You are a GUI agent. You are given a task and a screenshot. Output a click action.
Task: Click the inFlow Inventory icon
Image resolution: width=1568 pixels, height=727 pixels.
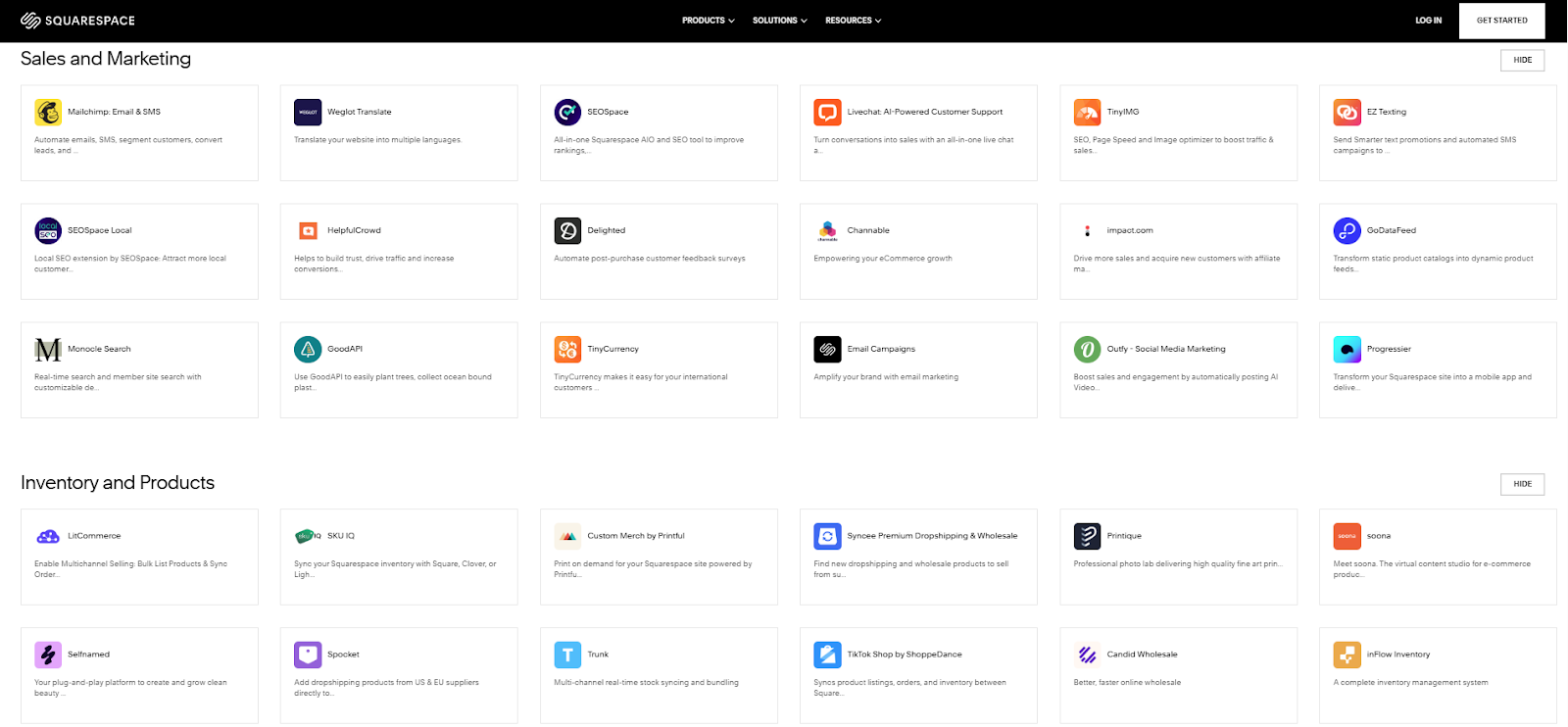pyautogui.click(x=1347, y=655)
